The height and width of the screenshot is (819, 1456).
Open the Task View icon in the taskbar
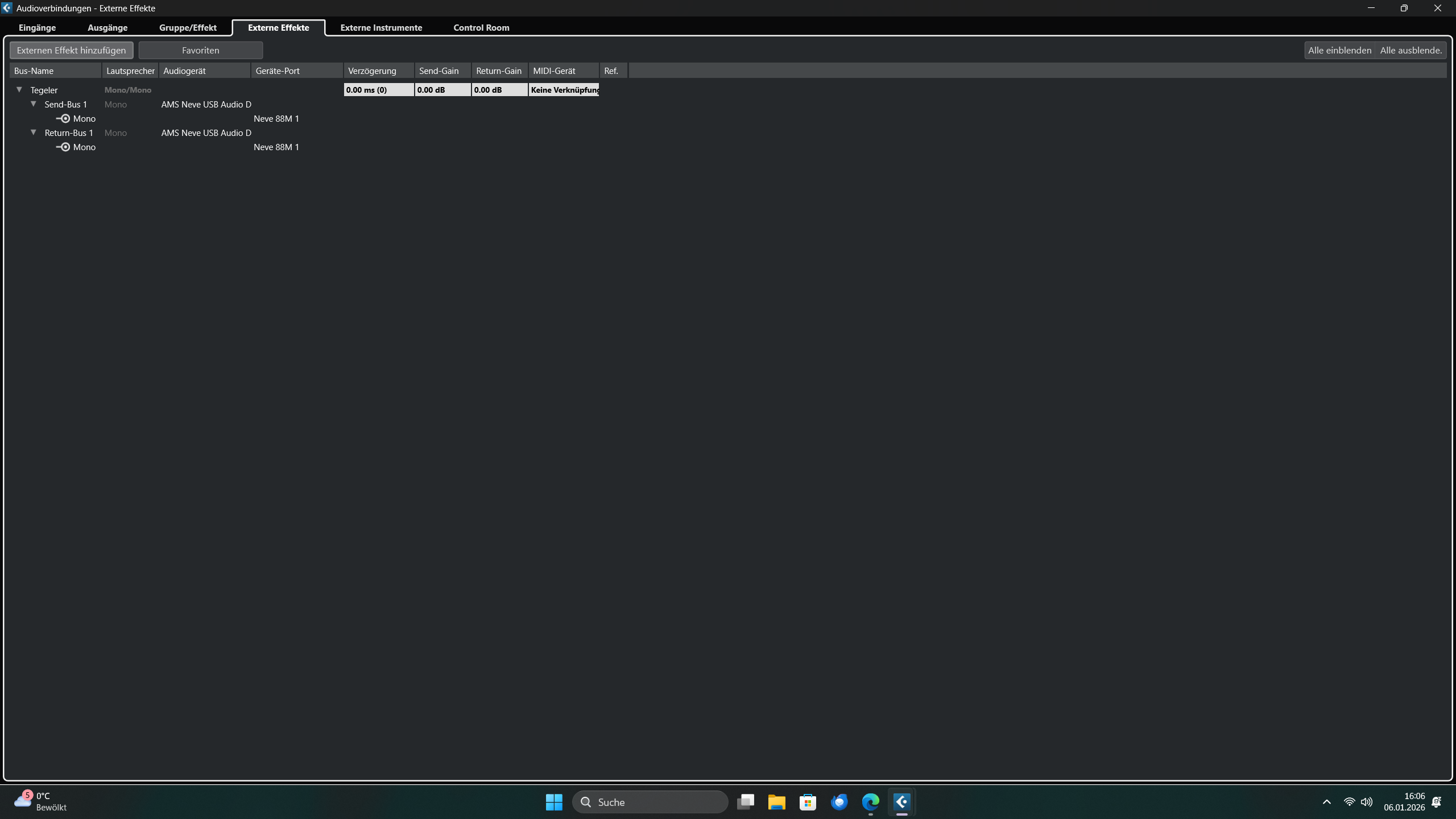point(745,802)
